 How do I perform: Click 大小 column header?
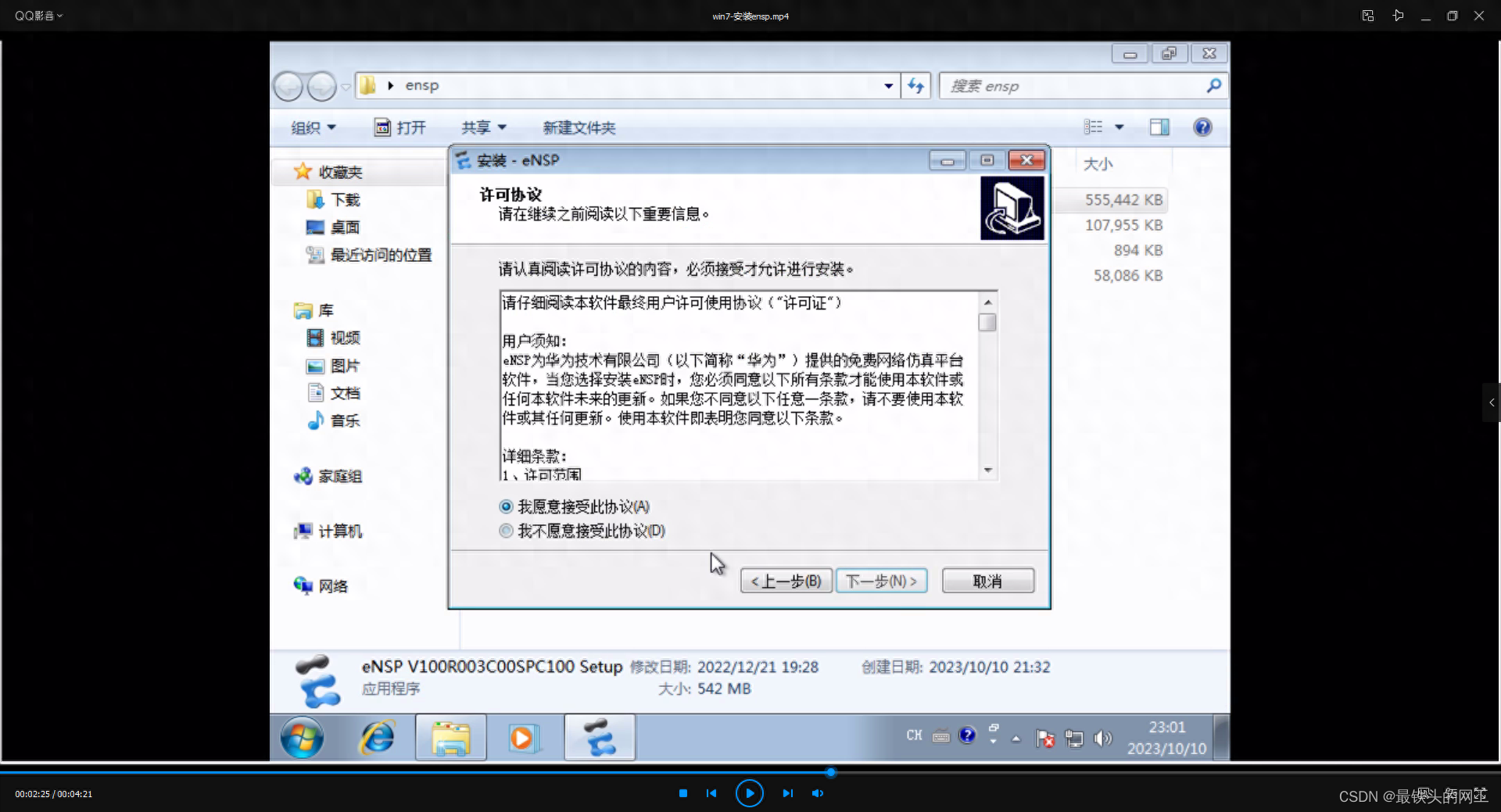tap(1098, 164)
